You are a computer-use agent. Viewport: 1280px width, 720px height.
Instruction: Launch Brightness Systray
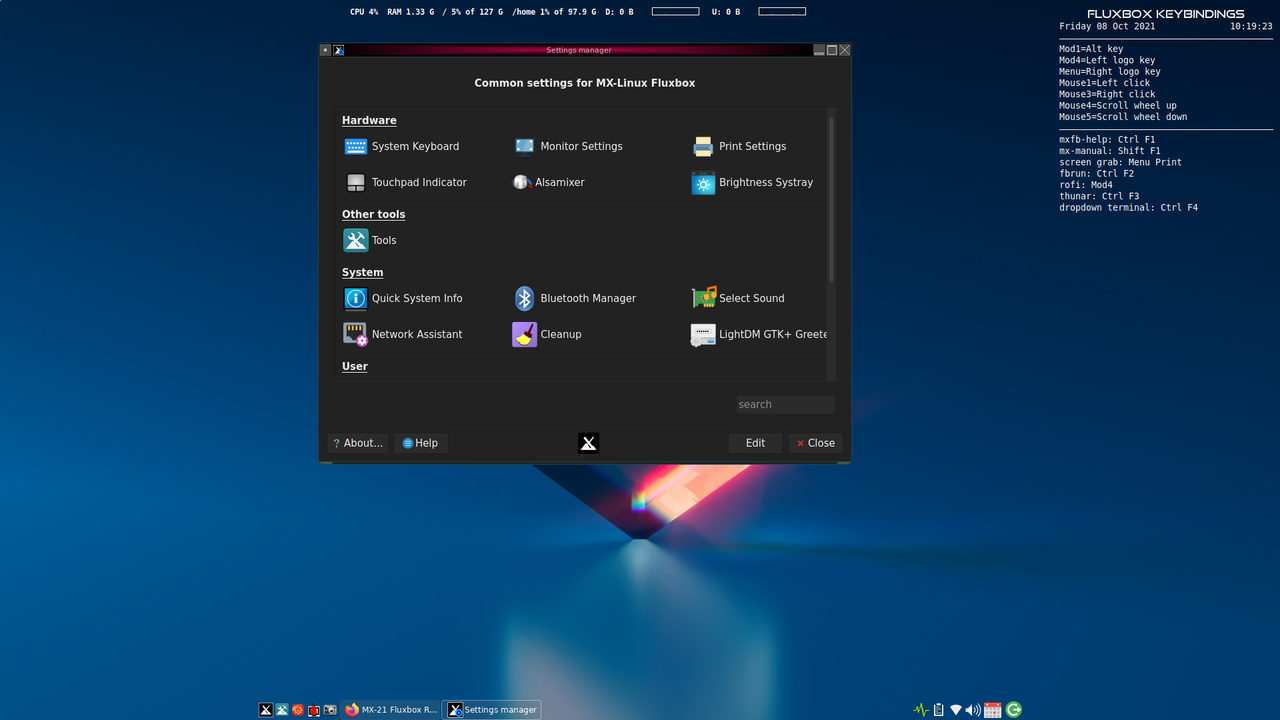point(752,182)
